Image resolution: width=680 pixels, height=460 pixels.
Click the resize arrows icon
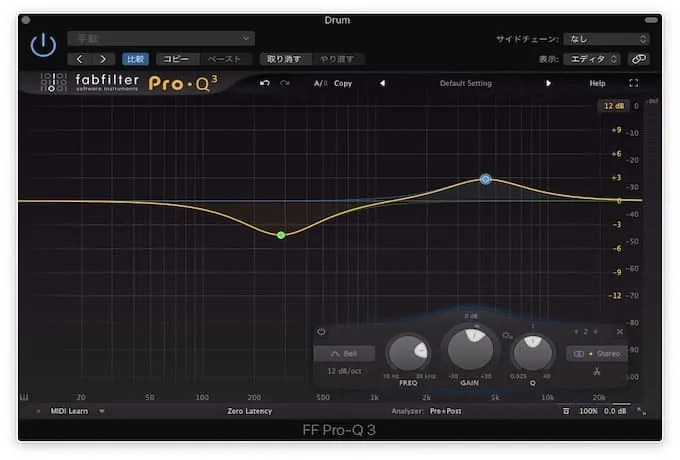641,411
